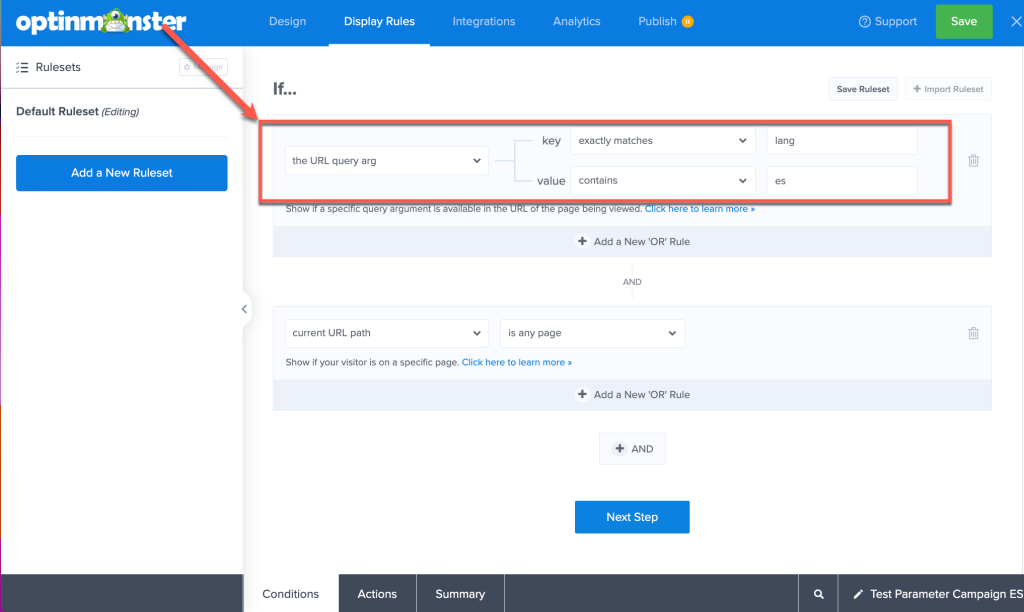Click Add a New Ruleset button
The width and height of the screenshot is (1024, 612).
121,173
